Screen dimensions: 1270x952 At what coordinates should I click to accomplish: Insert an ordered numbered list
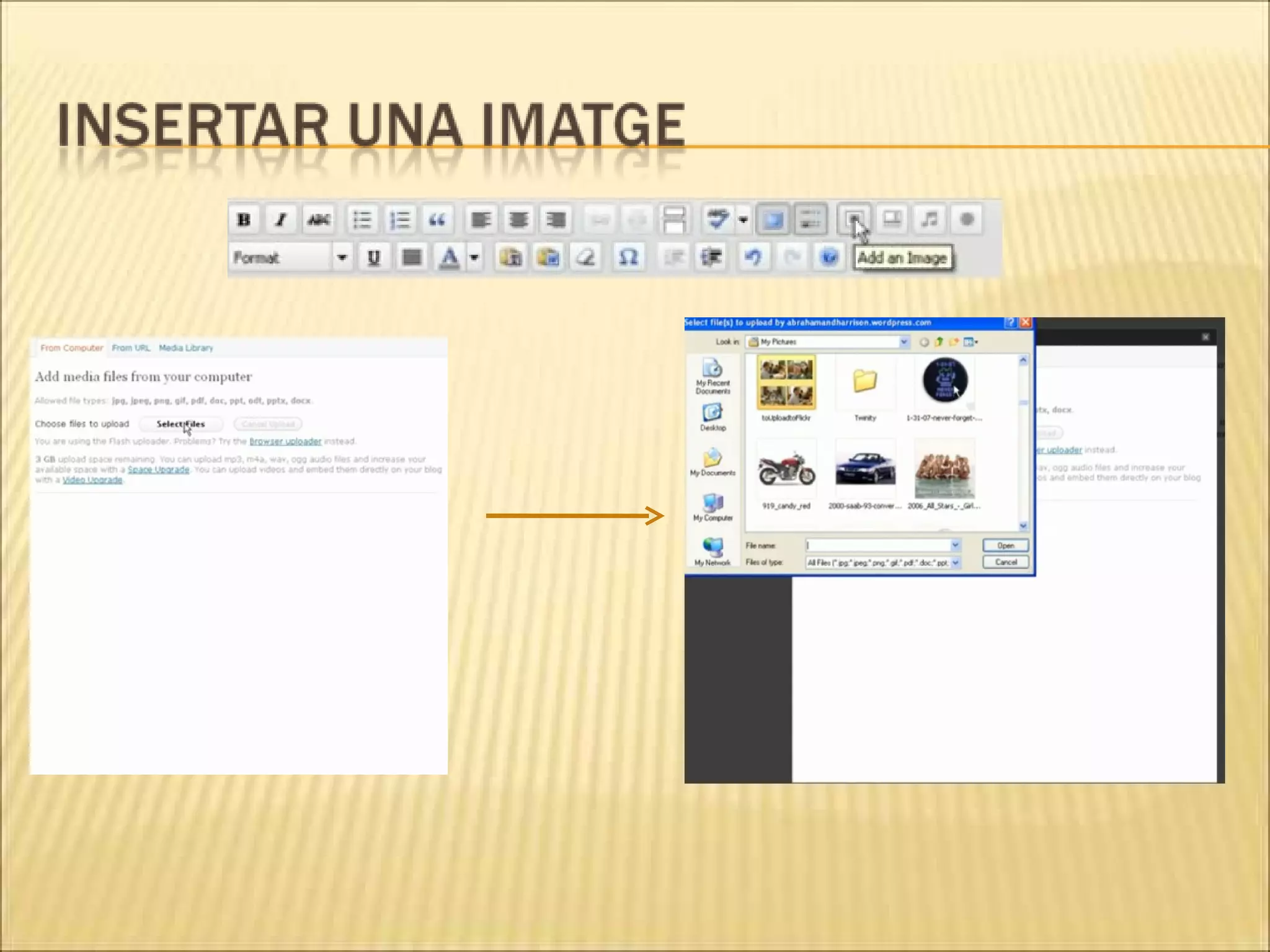400,219
